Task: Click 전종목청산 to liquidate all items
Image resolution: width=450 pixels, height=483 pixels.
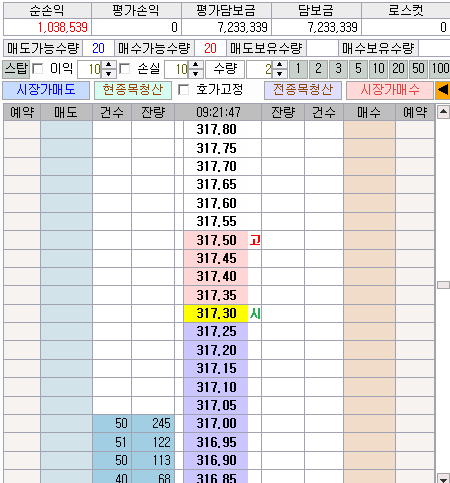Action: pyautogui.click(x=303, y=90)
